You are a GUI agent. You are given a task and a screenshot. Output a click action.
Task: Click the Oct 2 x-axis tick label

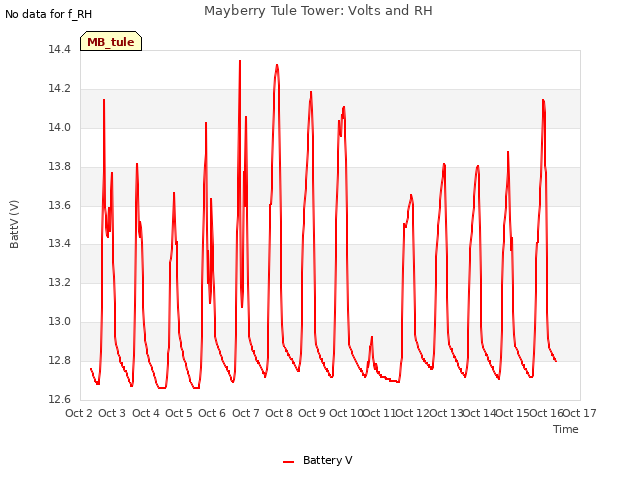tap(79, 413)
